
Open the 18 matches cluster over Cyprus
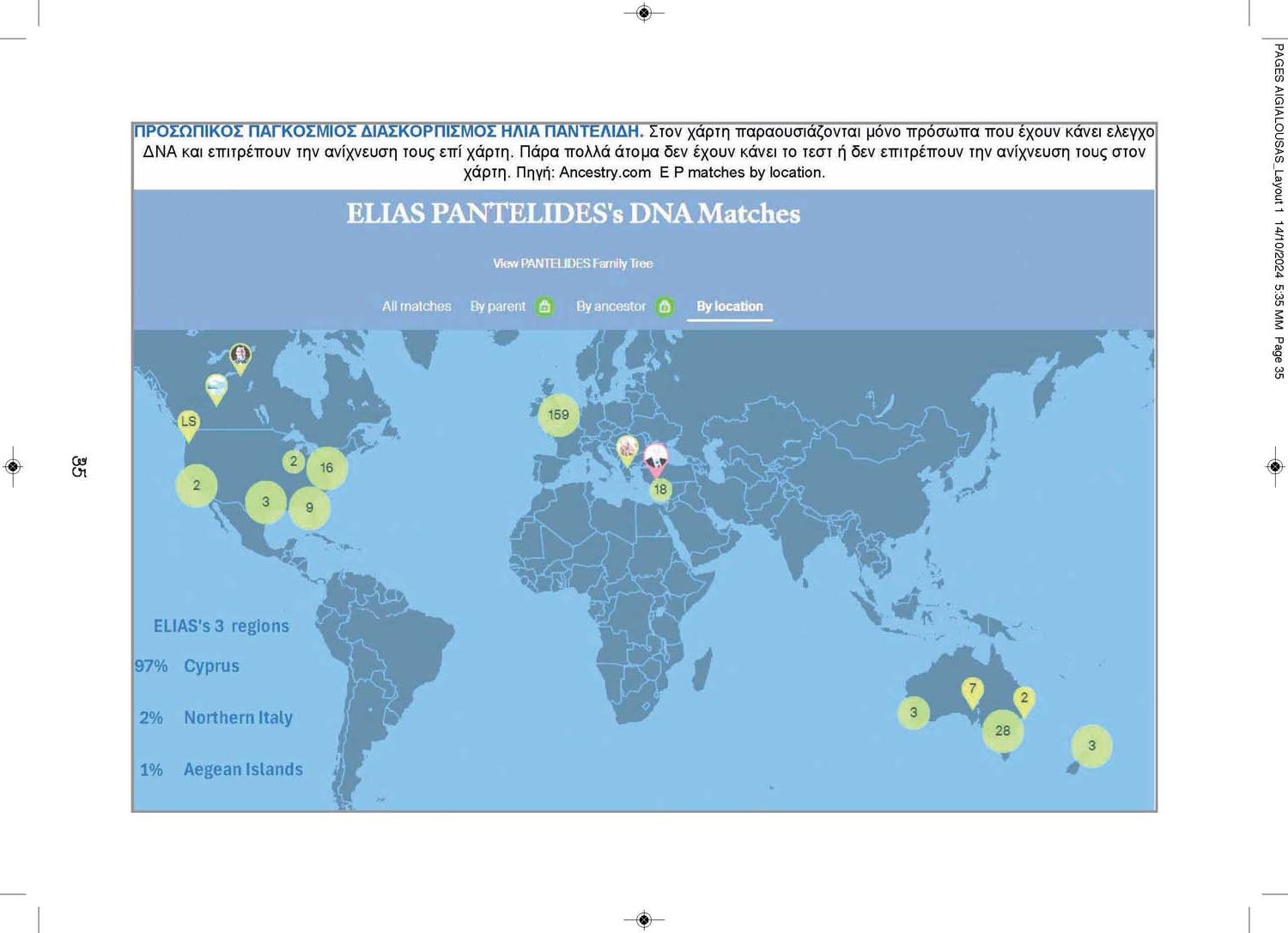pyautogui.click(x=659, y=490)
